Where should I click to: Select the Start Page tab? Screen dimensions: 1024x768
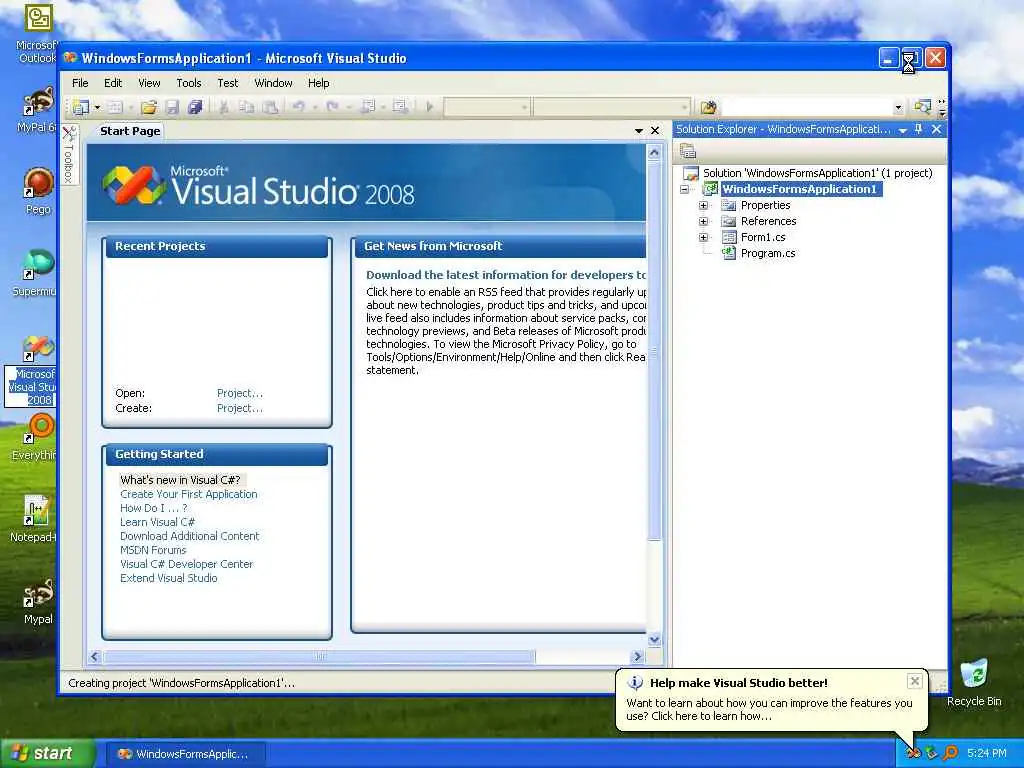pyautogui.click(x=130, y=131)
